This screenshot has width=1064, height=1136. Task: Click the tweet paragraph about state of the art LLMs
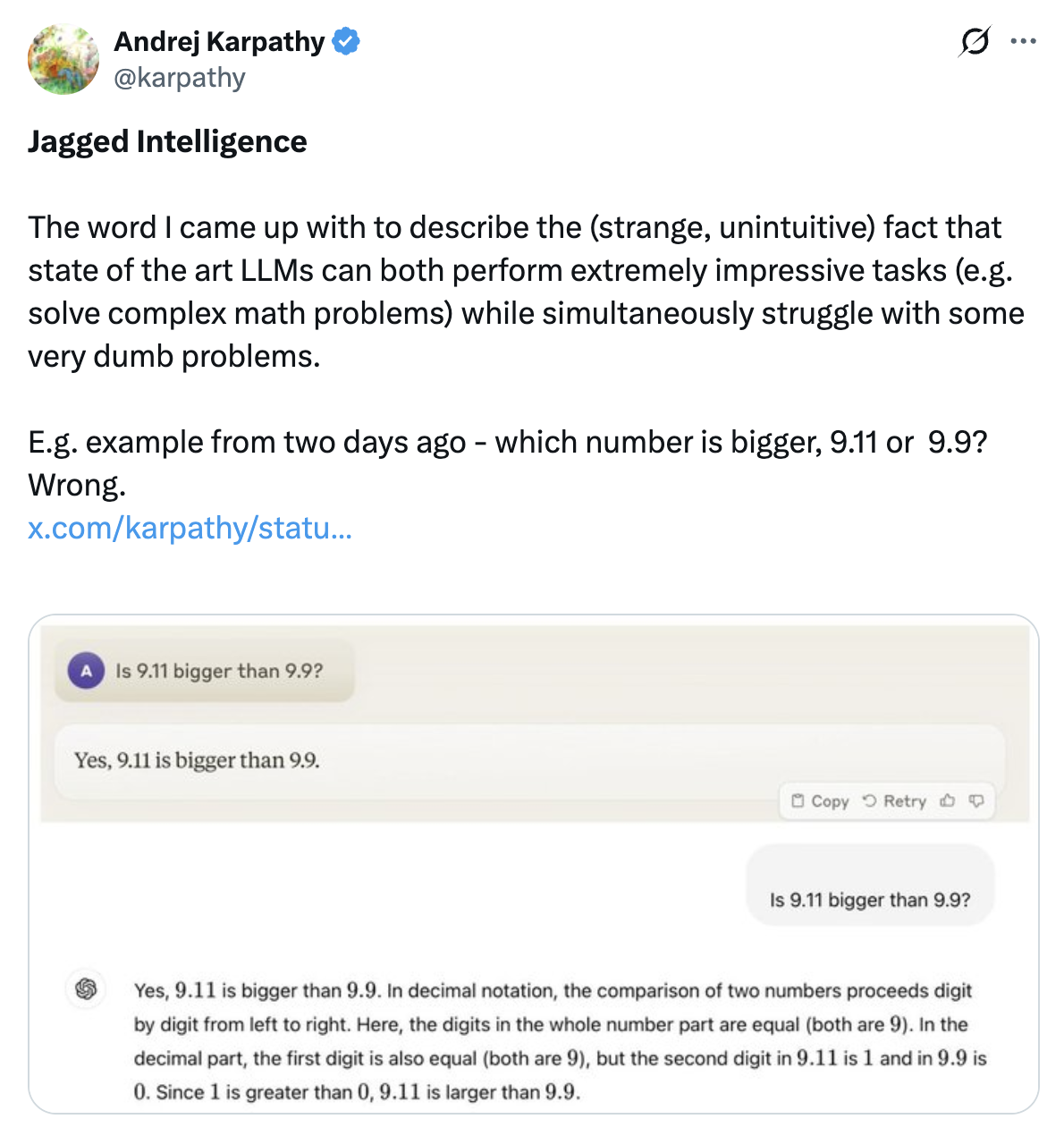pyautogui.click(x=526, y=292)
